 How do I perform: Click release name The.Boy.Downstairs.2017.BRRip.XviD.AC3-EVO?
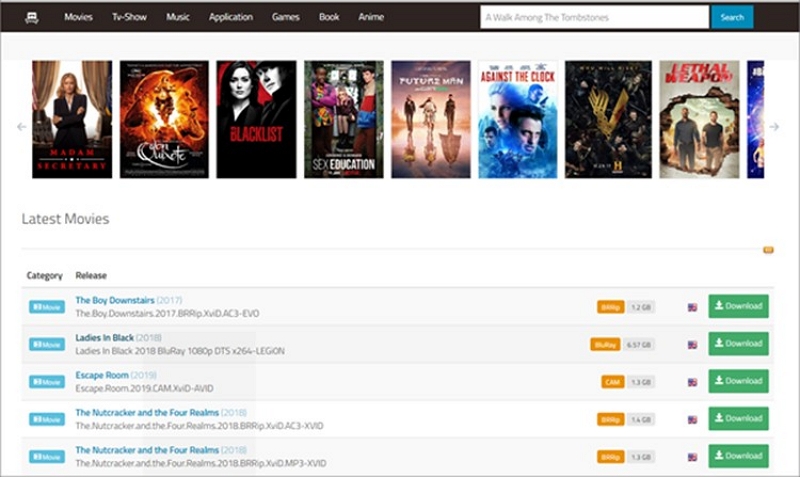(x=167, y=313)
